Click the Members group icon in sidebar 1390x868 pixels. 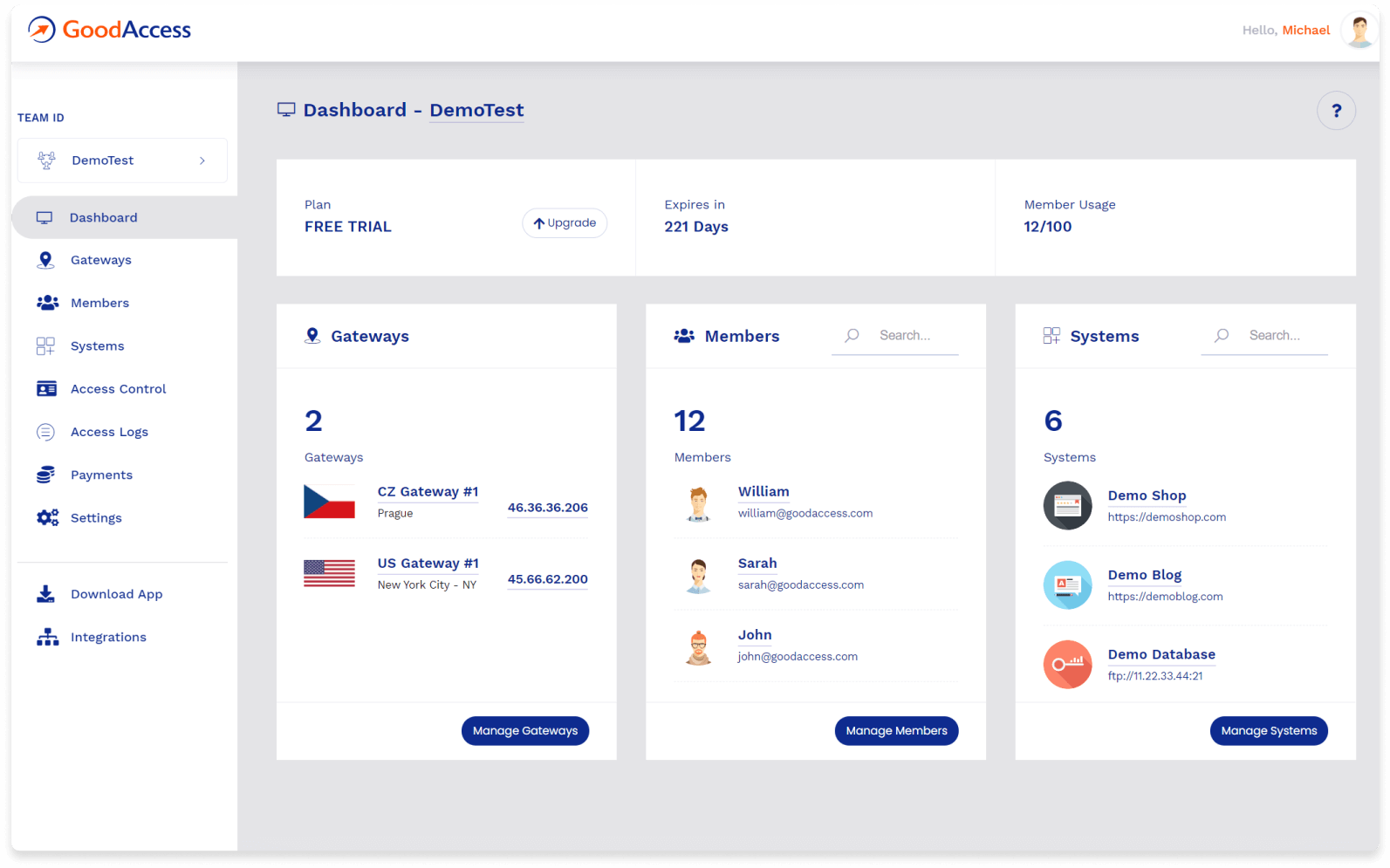point(47,303)
